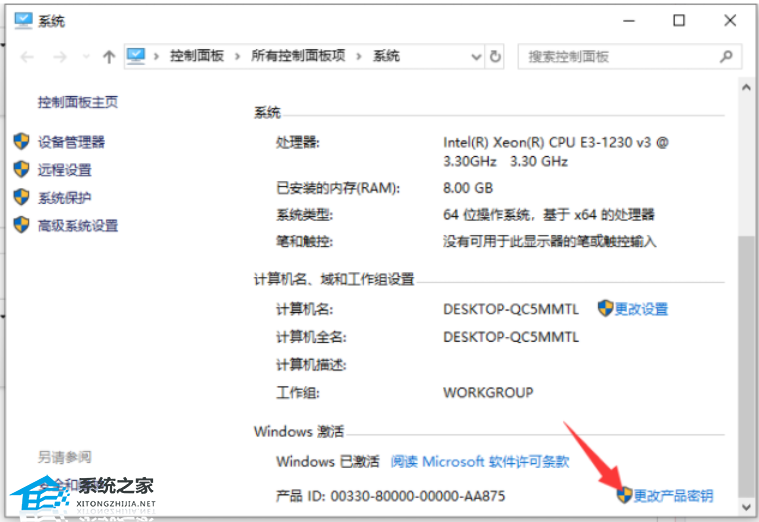Click in the 搜索控制面板 search box
The image size is (759, 522).
tap(615, 57)
